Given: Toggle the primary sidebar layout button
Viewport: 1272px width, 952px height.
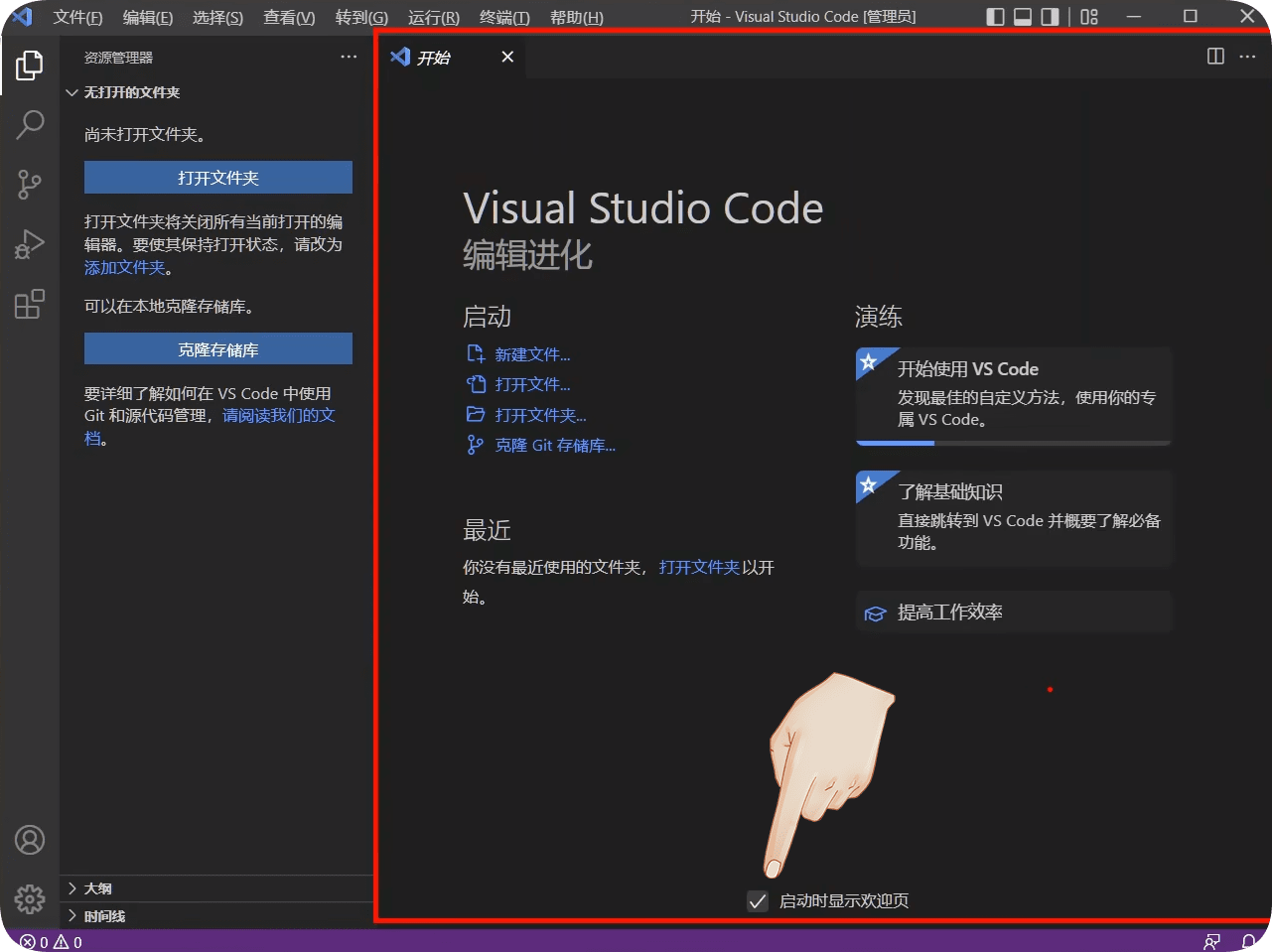Looking at the screenshot, I should coord(995,17).
